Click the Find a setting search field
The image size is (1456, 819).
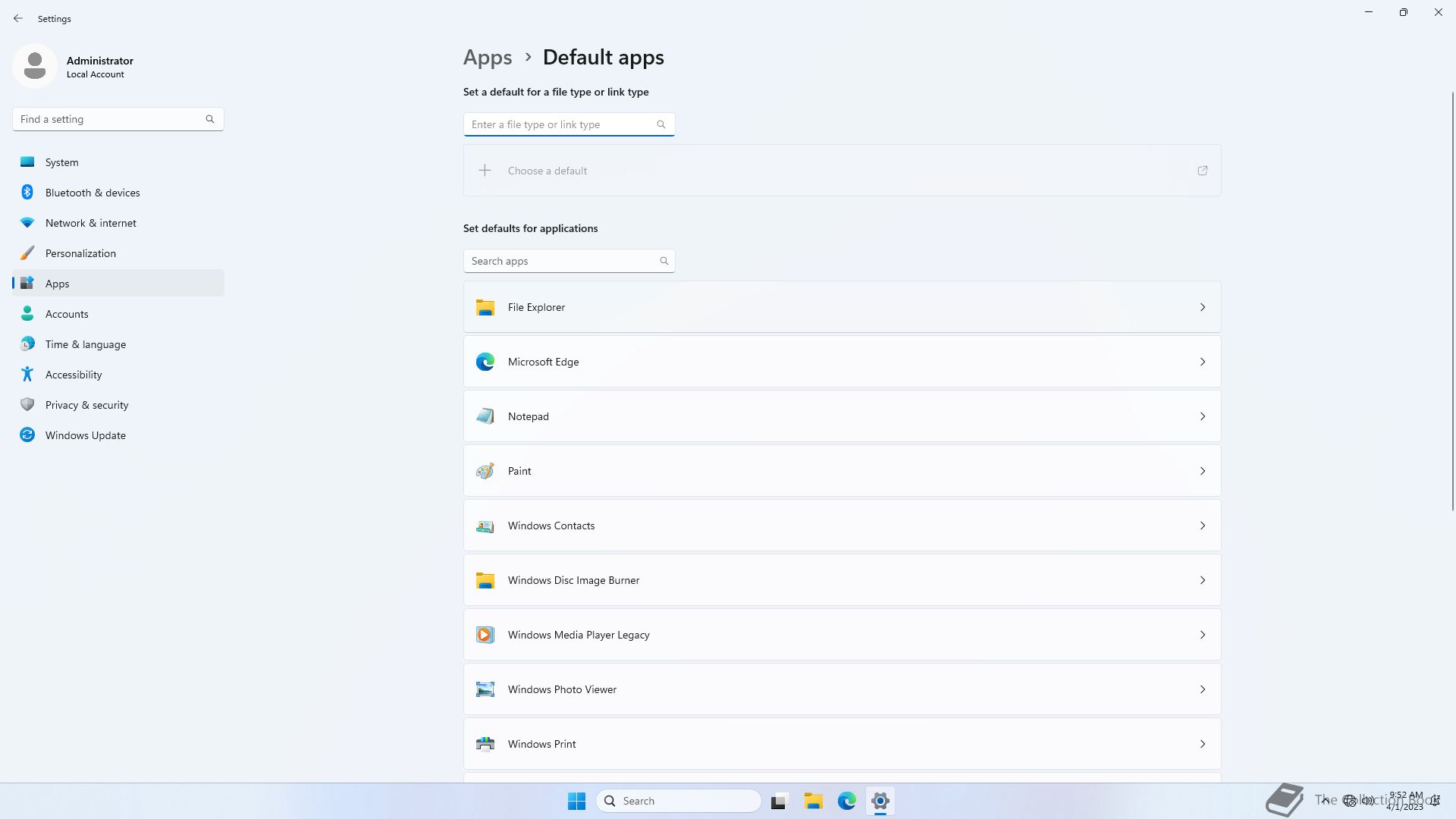tap(118, 119)
